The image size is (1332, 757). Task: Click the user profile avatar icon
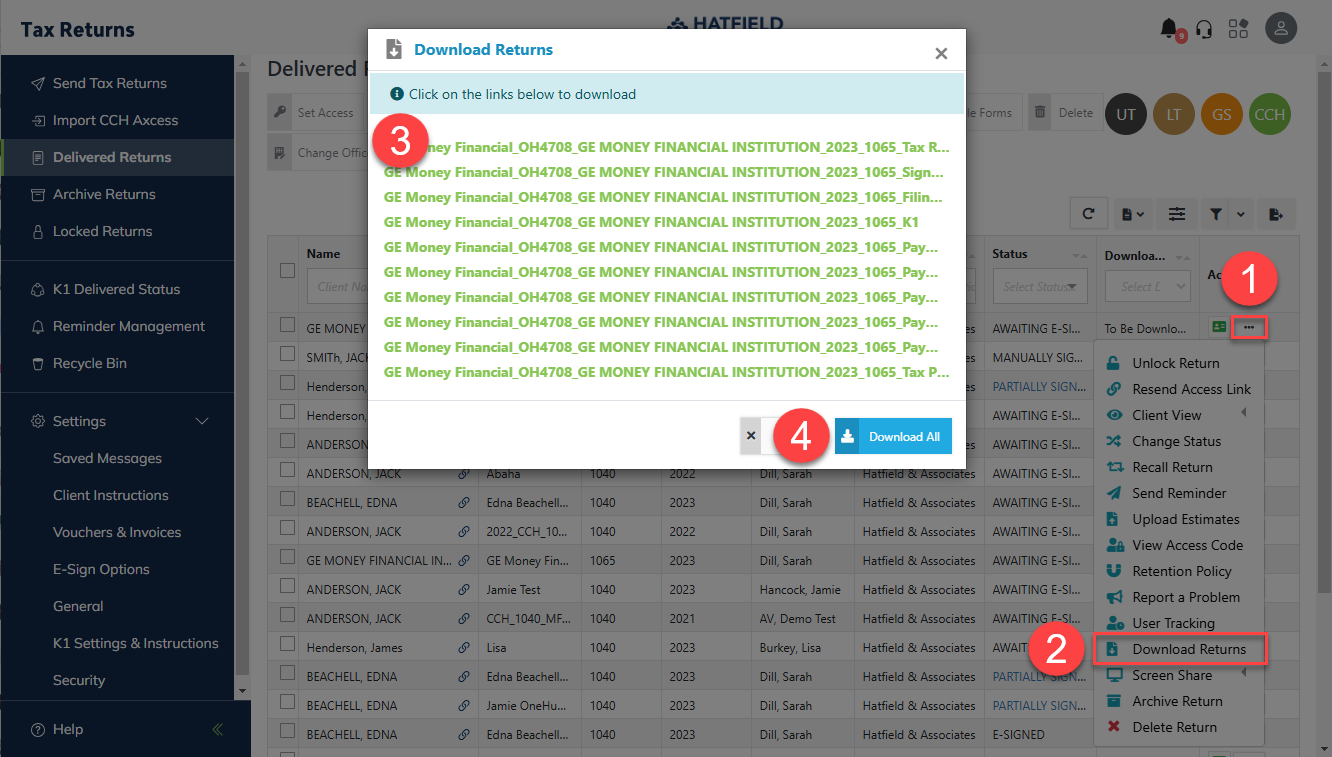click(x=1281, y=28)
